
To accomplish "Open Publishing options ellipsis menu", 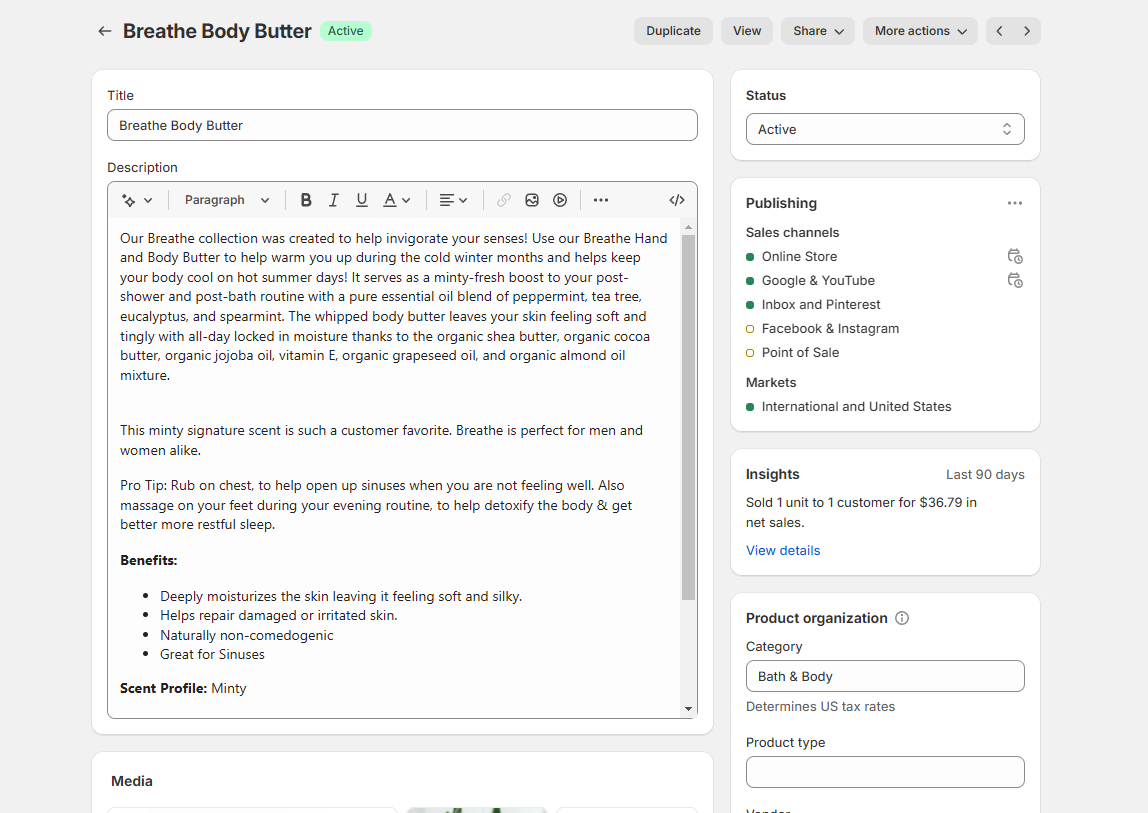I will pyautogui.click(x=1015, y=203).
